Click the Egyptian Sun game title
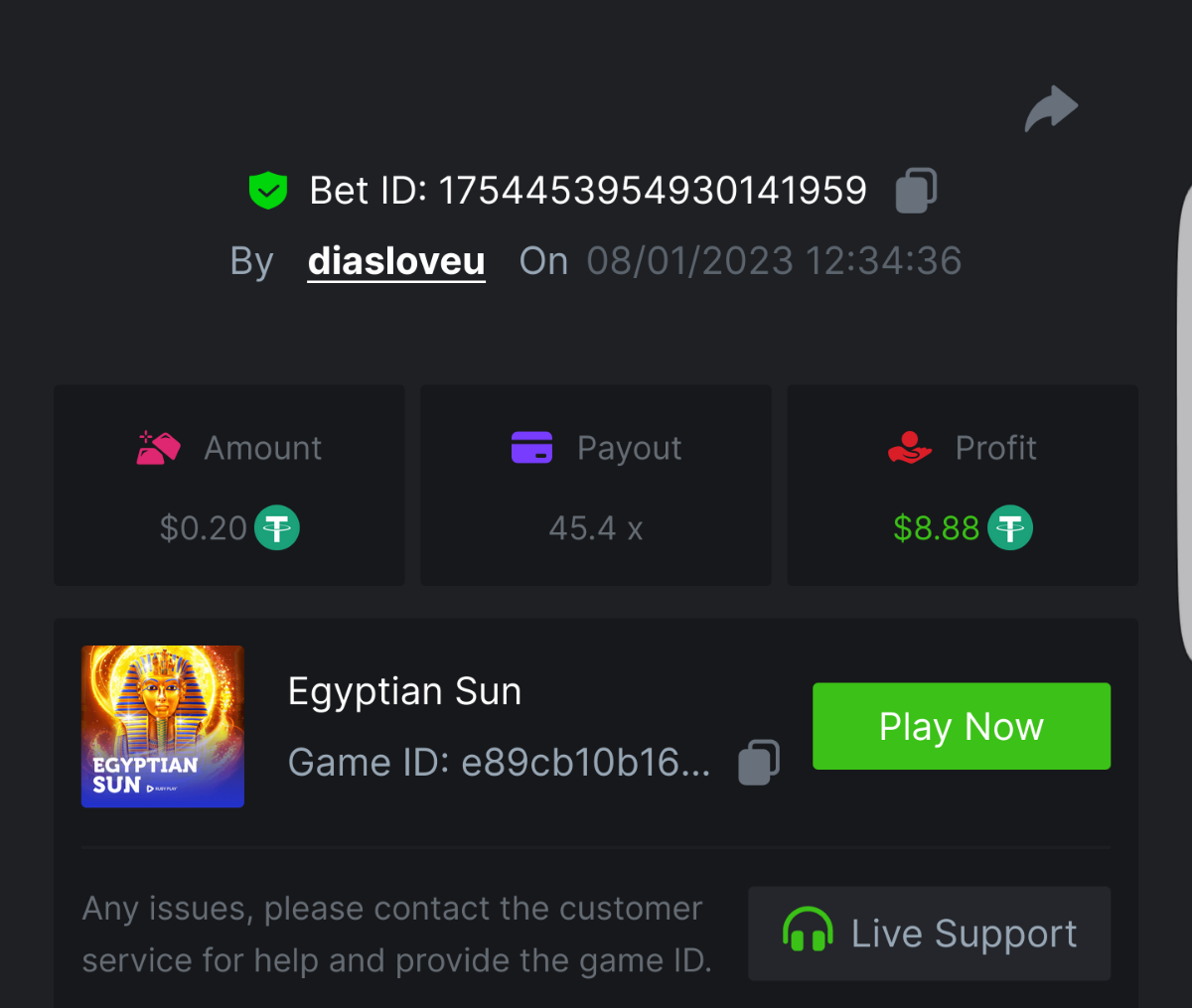 point(404,691)
